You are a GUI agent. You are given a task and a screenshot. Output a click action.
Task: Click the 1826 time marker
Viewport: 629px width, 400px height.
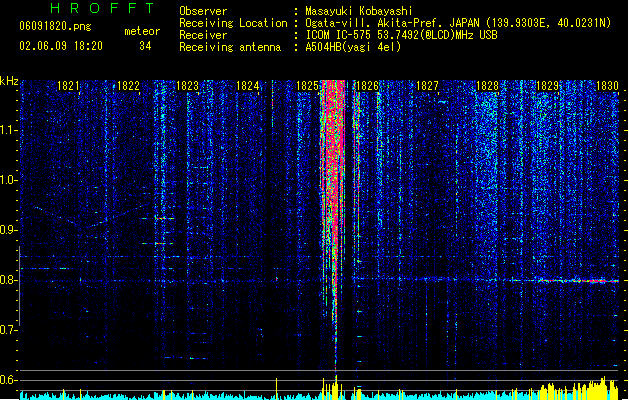coord(367,86)
